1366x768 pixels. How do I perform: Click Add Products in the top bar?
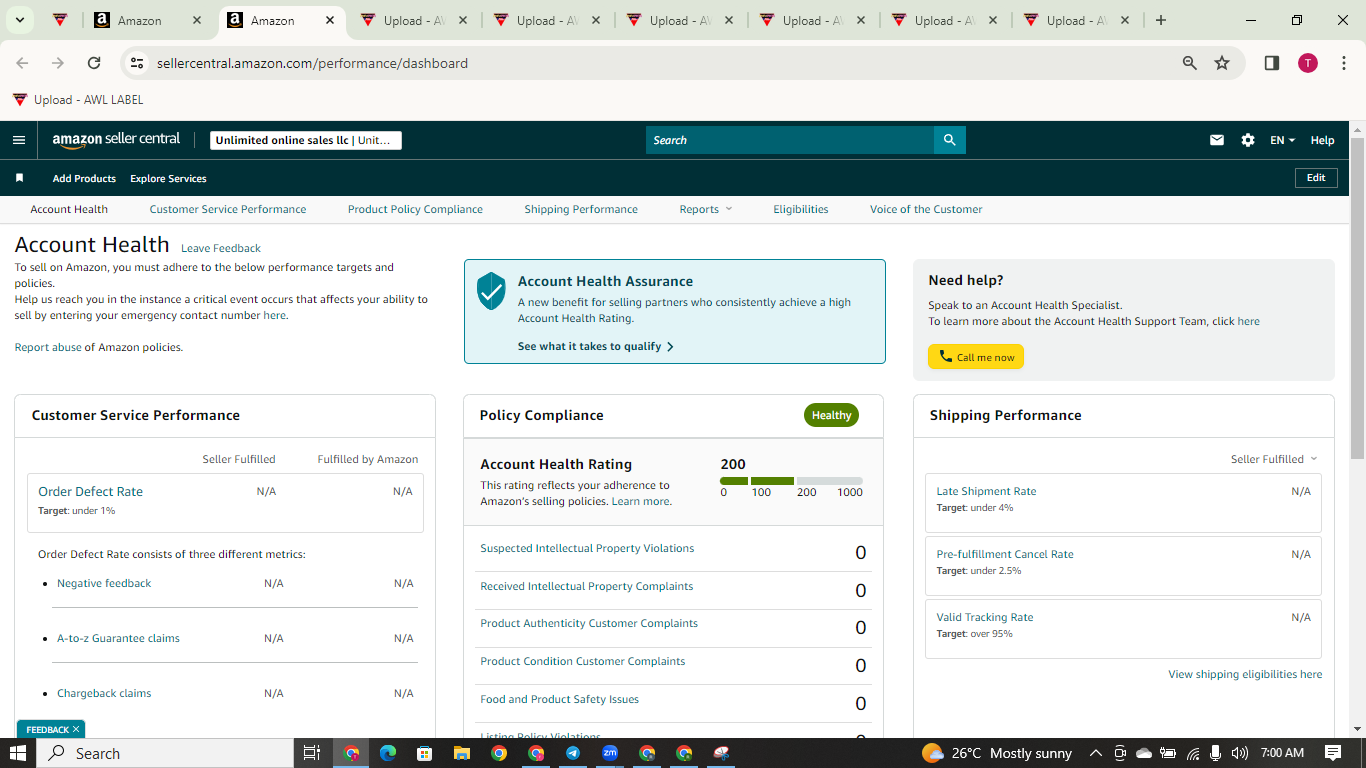[x=84, y=178]
